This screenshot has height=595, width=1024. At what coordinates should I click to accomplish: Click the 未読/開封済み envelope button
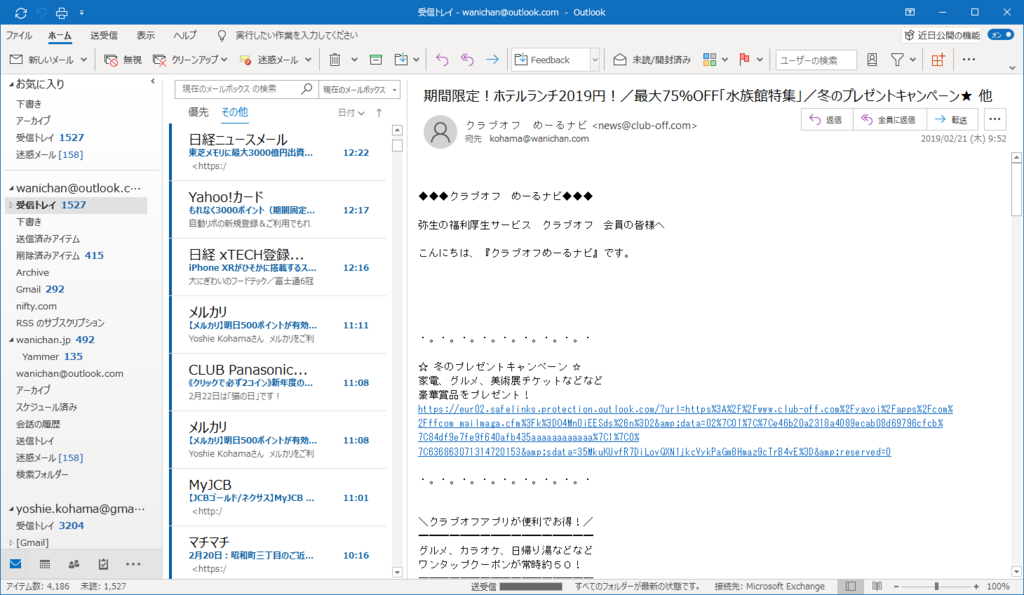pos(651,59)
